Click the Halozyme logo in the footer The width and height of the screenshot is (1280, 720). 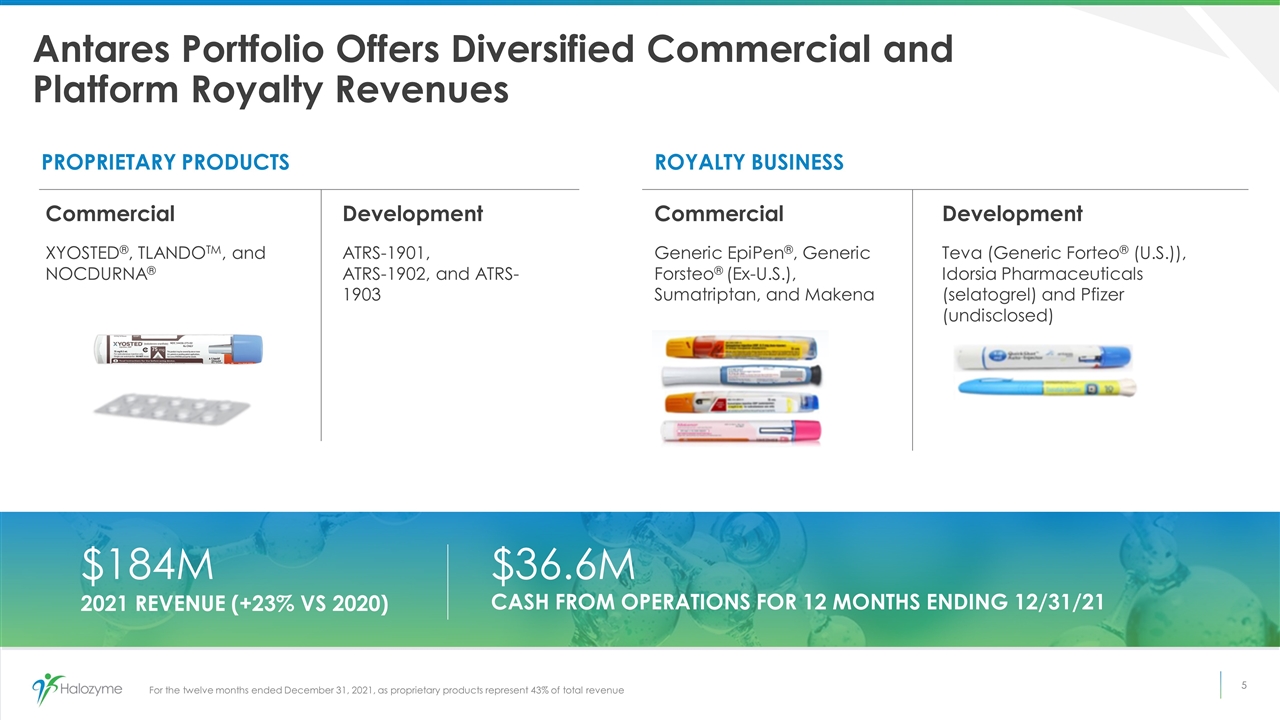(x=78, y=688)
